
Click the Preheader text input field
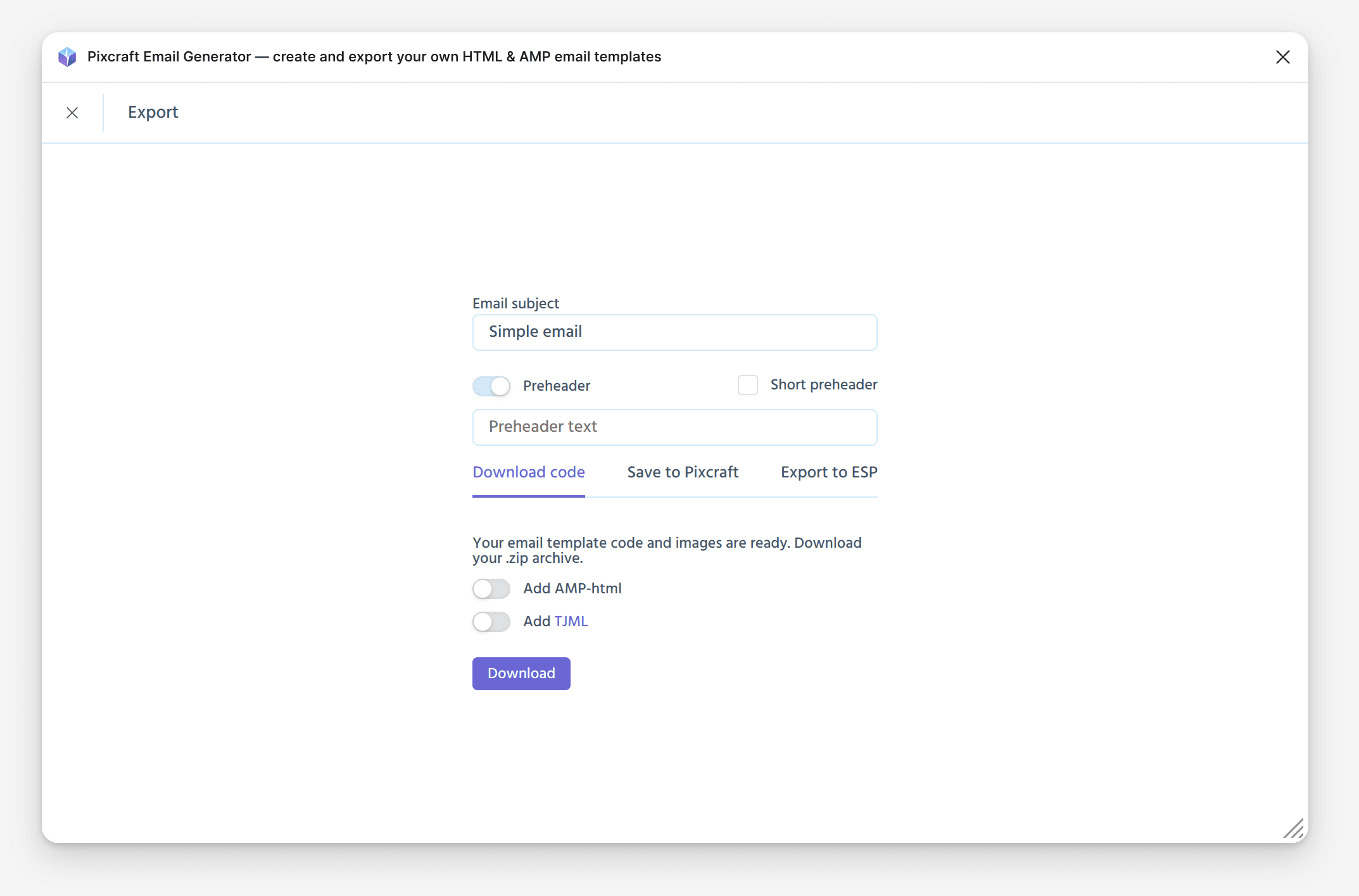coord(674,427)
